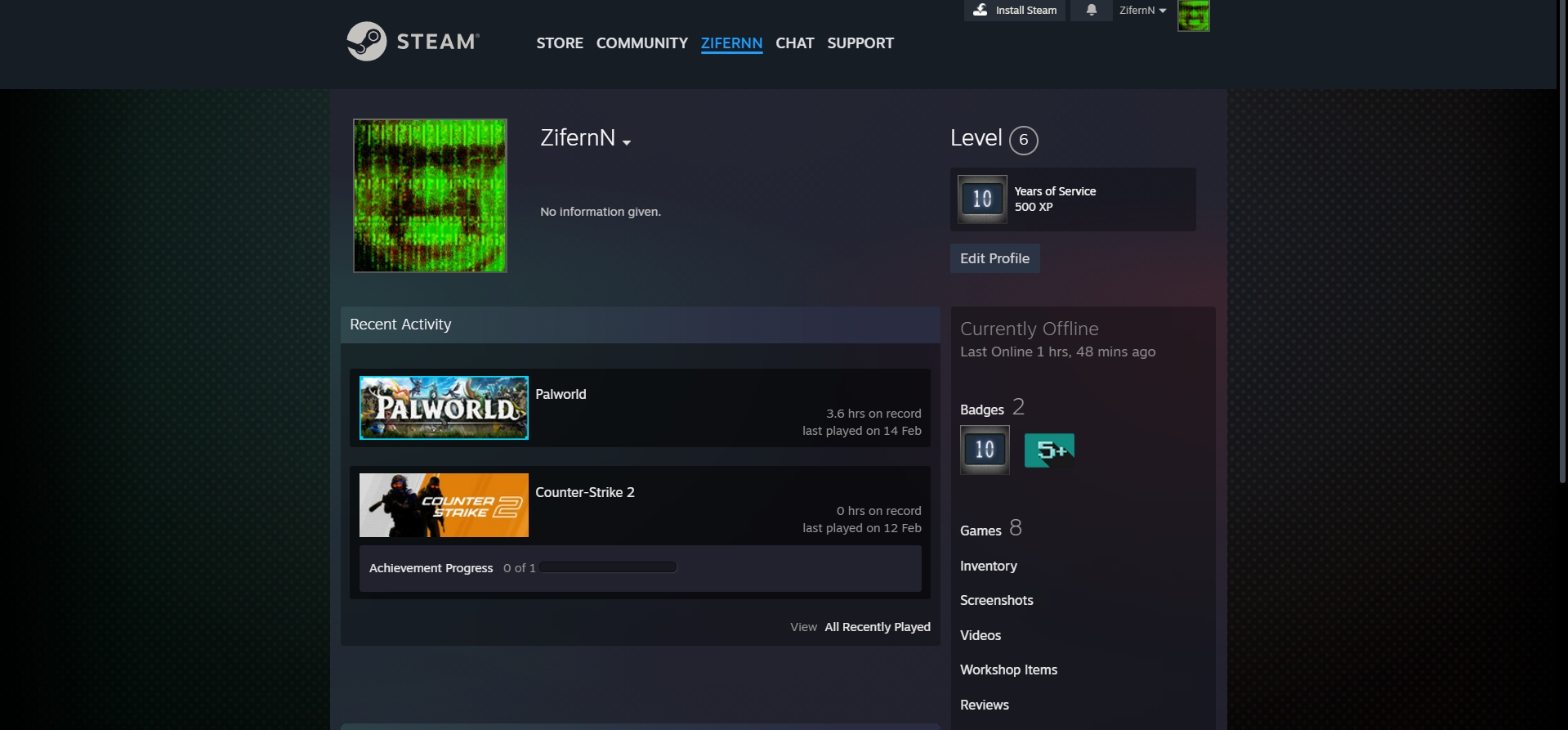The image size is (1568, 730).
Task: Click the 'Currently Offline' status text
Action: coord(1030,329)
